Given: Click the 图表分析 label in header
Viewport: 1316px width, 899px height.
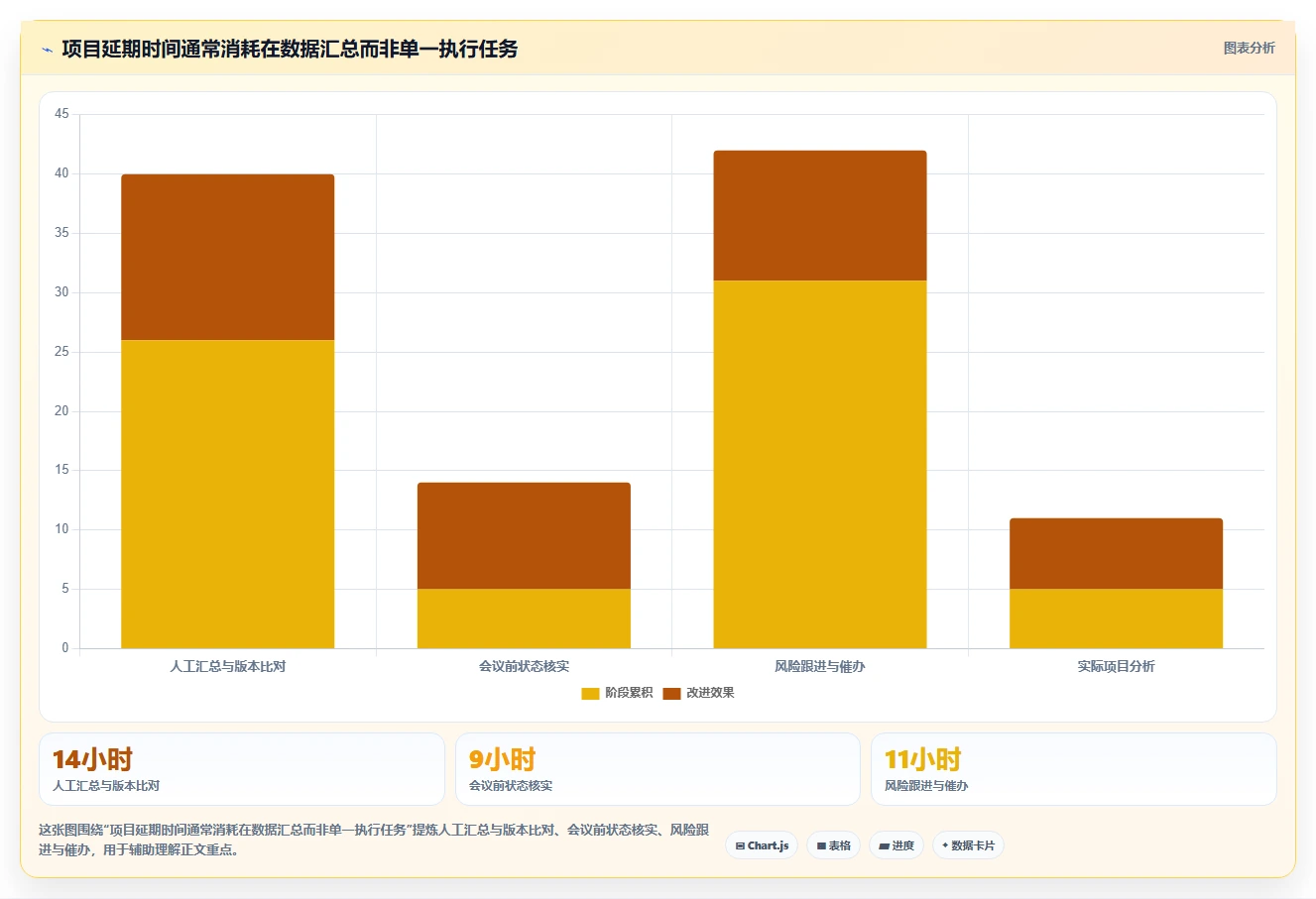Looking at the screenshot, I should tap(1249, 48).
